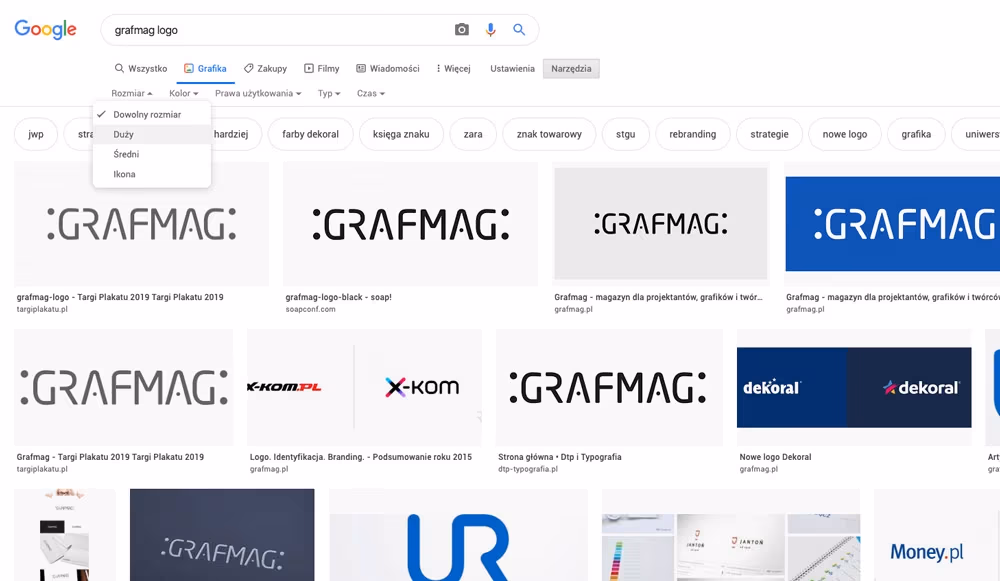Open the Prawa użytkowania dropdown

[258, 93]
